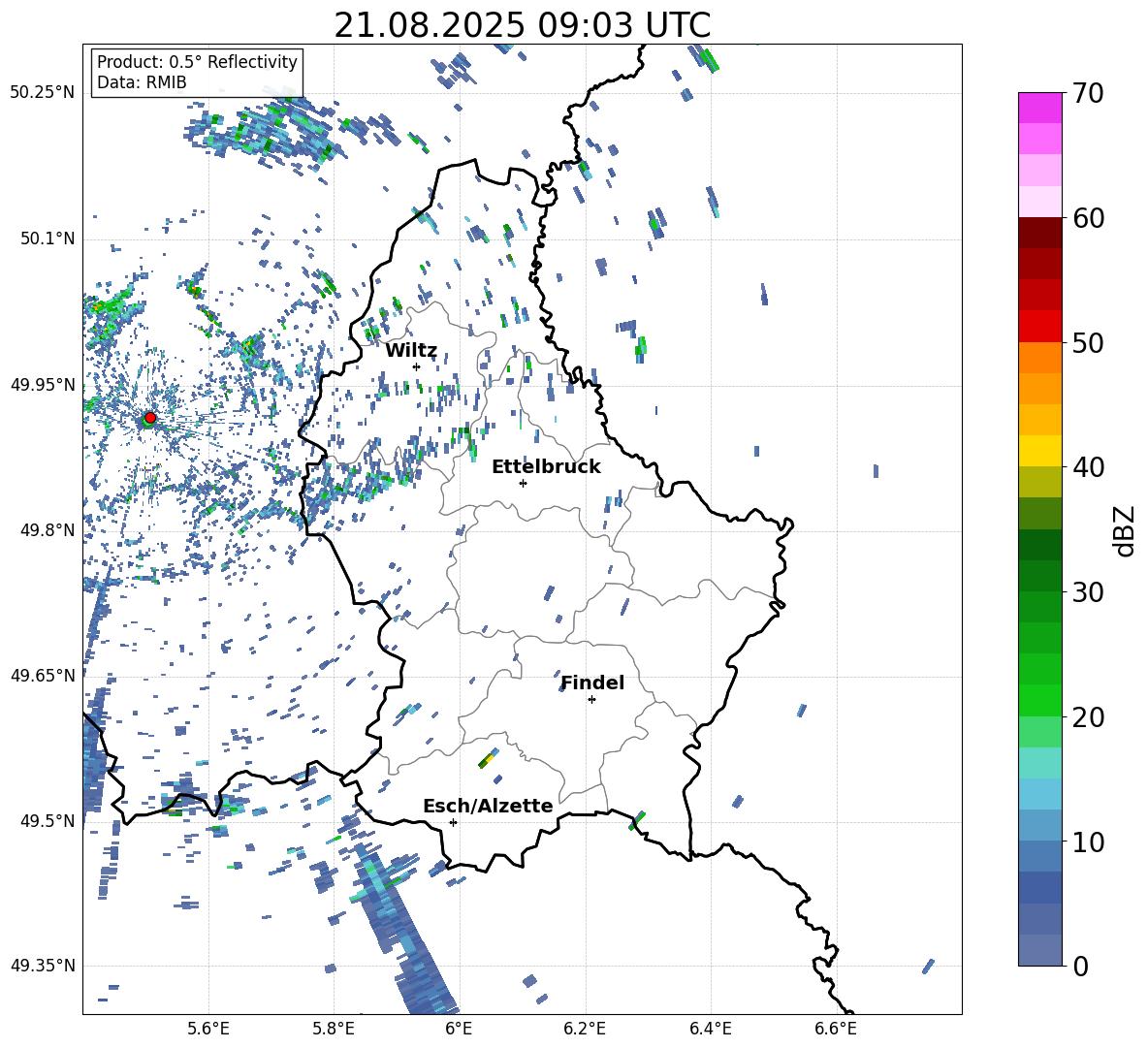Click the 50.1°N latitude label
The width and height of the screenshot is (1148, 1048).
47,238
